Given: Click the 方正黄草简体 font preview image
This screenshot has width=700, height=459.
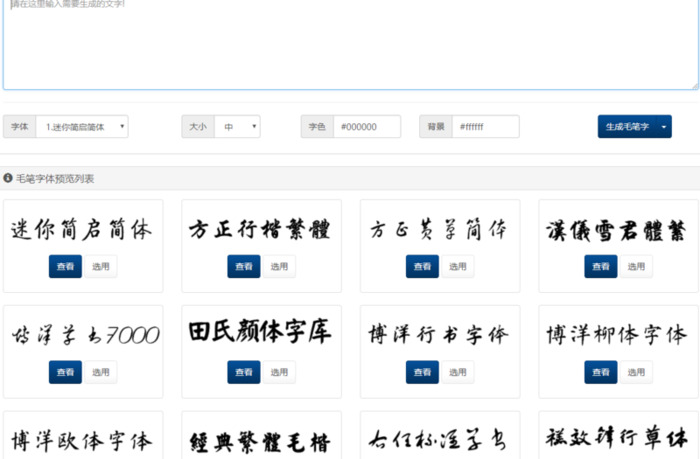Looking at the screenshot, I should [438, 230].
